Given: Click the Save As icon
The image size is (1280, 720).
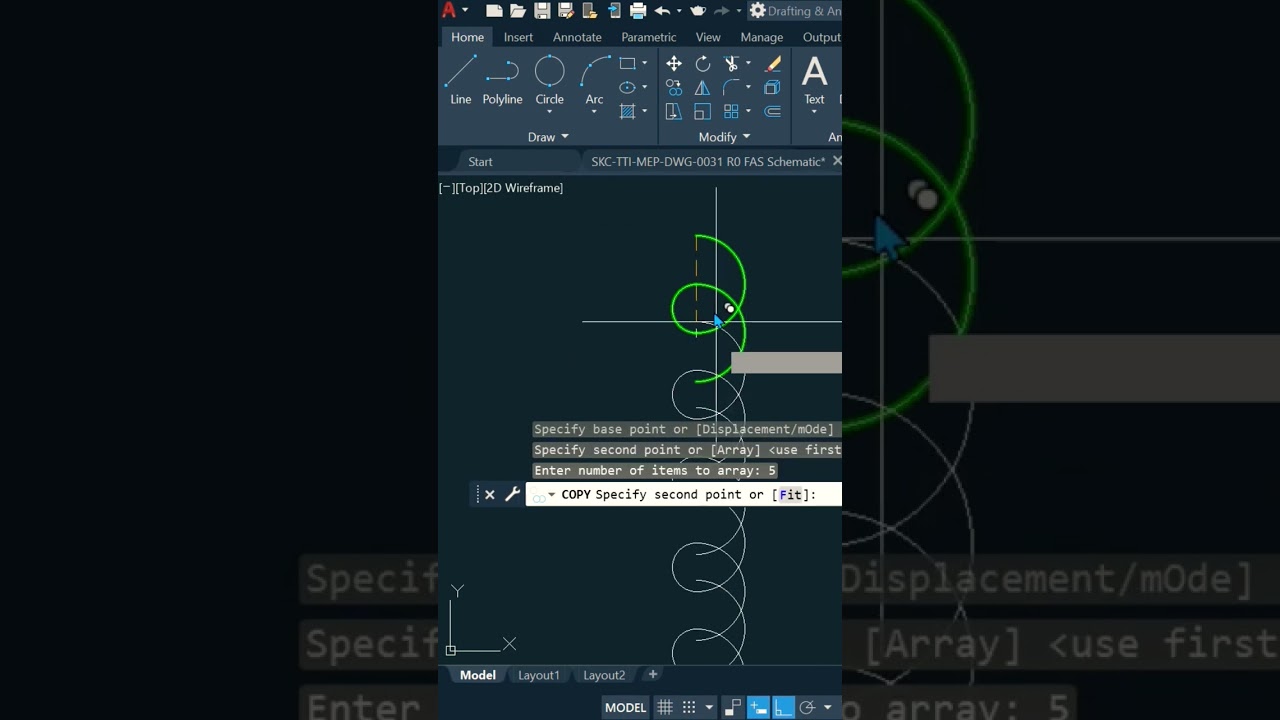Looking at the screenshot, I should click(565, 11).
